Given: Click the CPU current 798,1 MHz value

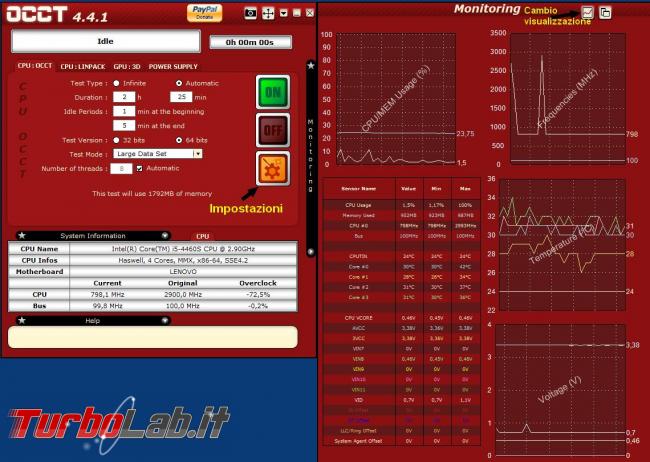Looking at the screenshot, I should (x=107, y=294).
